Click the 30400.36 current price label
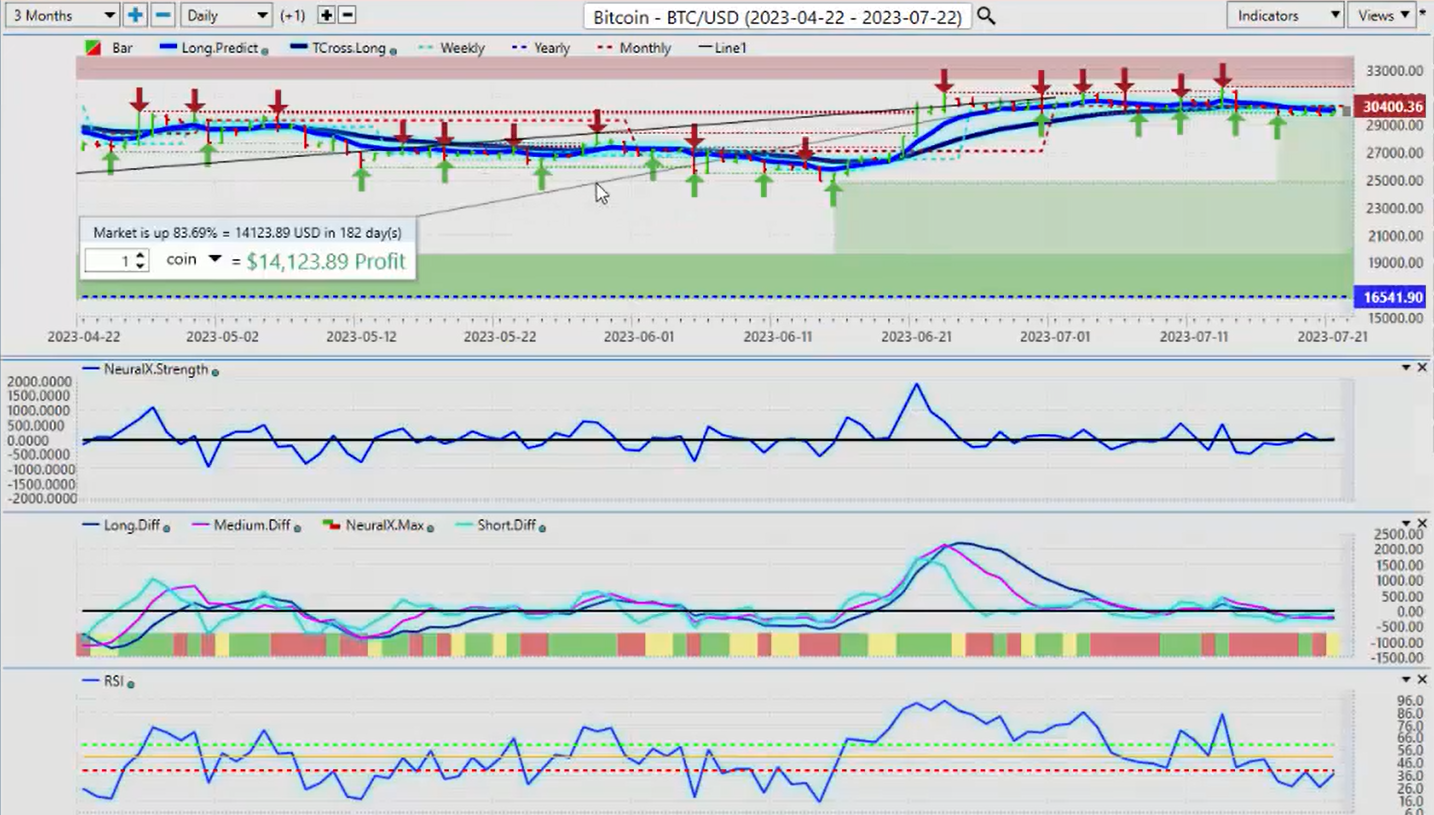1434x815 pixels. tap(1390, 107)
